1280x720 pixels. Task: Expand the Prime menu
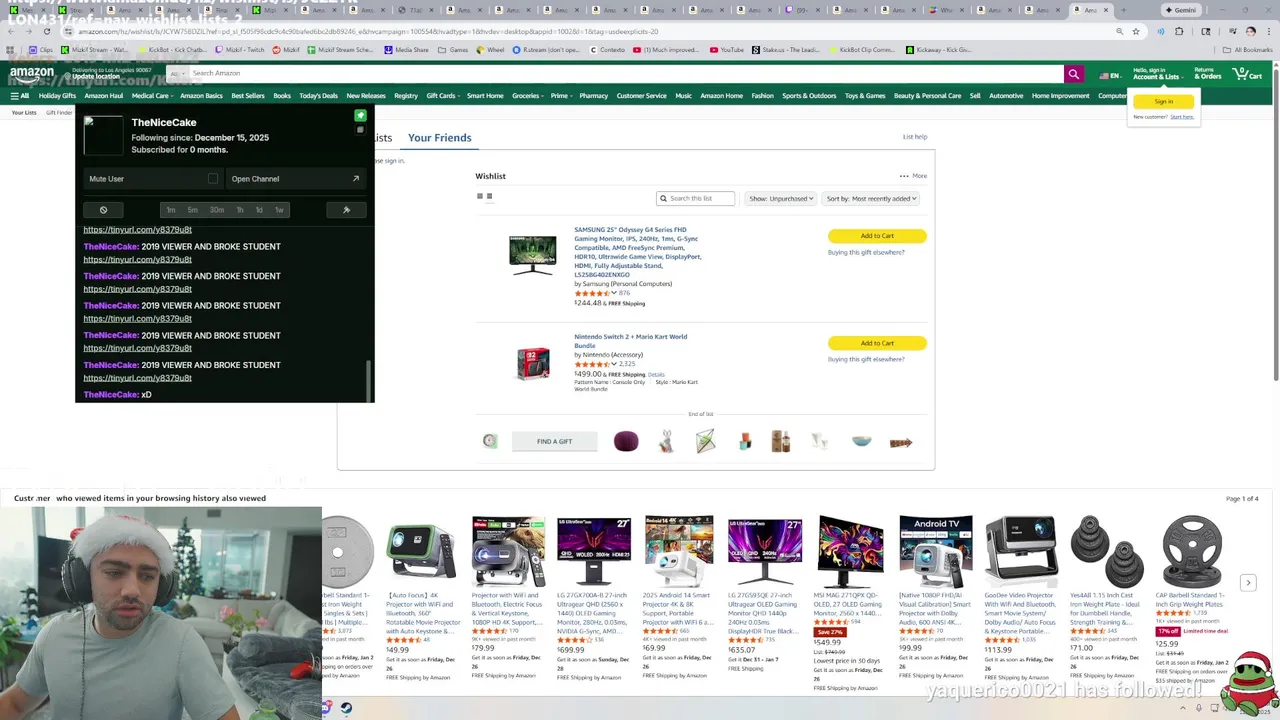coord(561,96)
